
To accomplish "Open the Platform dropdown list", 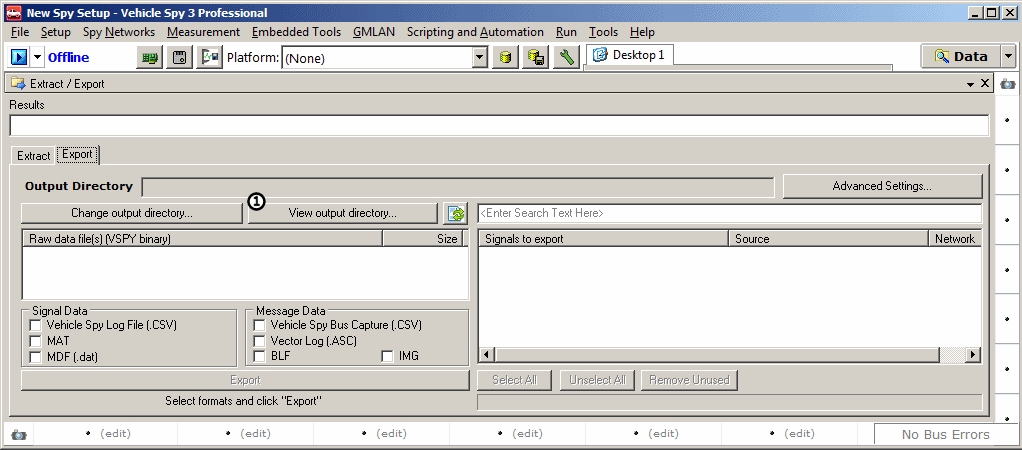I will point(480,58).
